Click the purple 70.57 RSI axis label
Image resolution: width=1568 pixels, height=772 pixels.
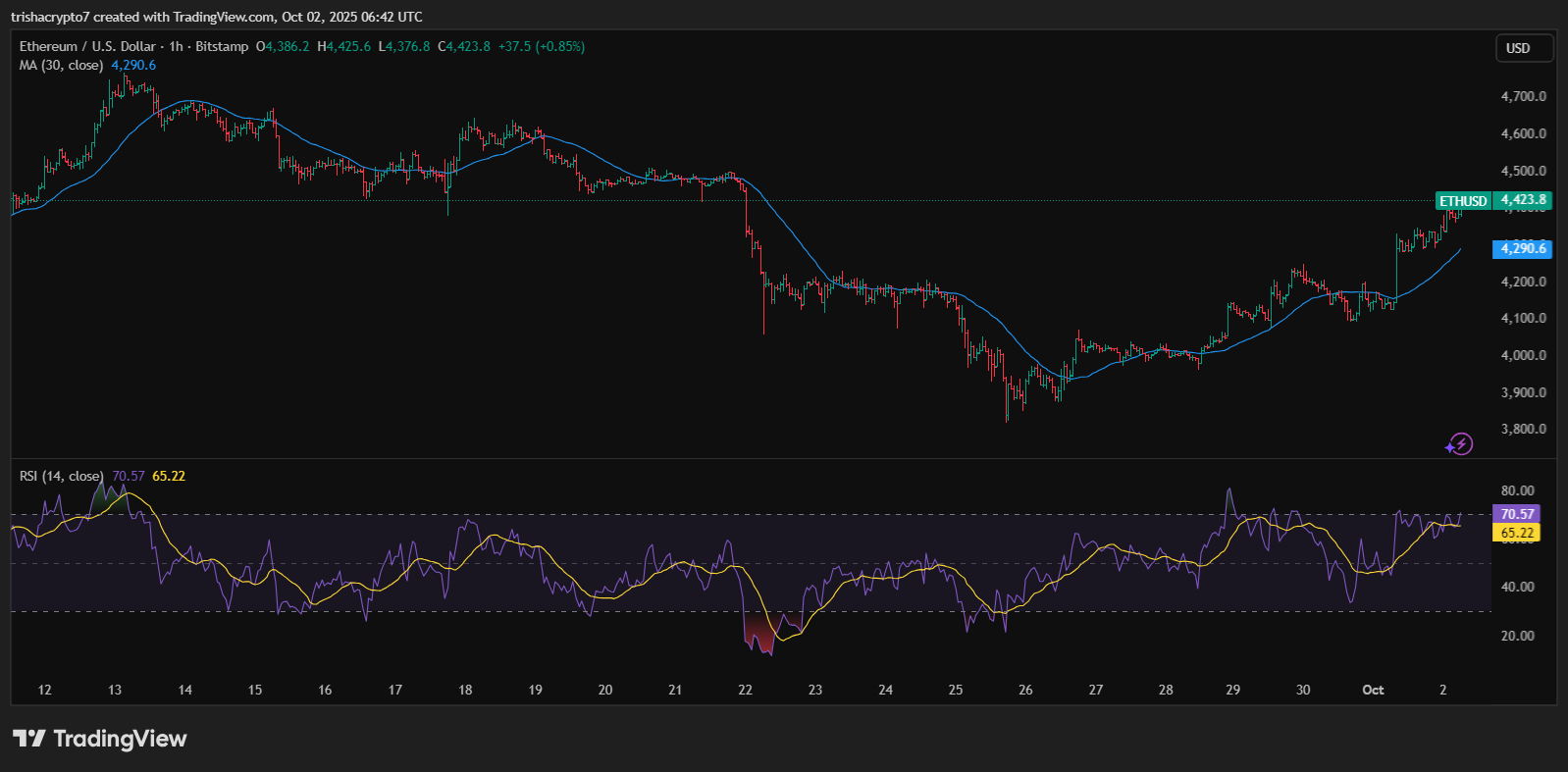click(1516, 514)
